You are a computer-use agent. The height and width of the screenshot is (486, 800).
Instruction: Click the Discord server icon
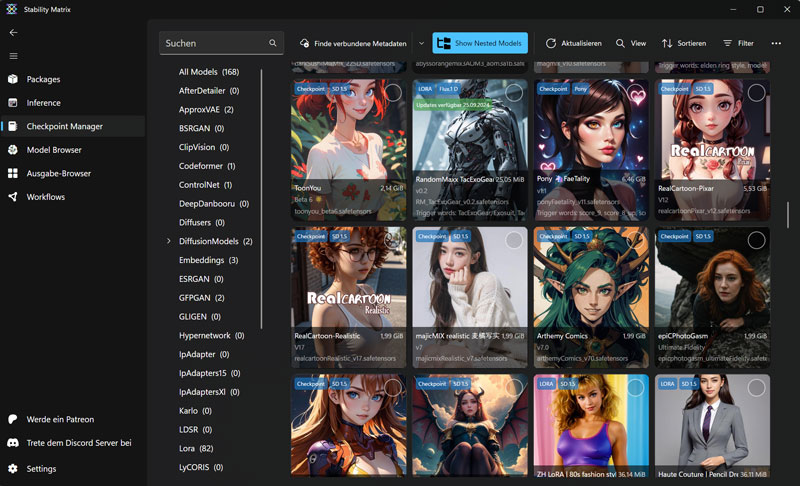pyautogui.click(x=13, y=443)
